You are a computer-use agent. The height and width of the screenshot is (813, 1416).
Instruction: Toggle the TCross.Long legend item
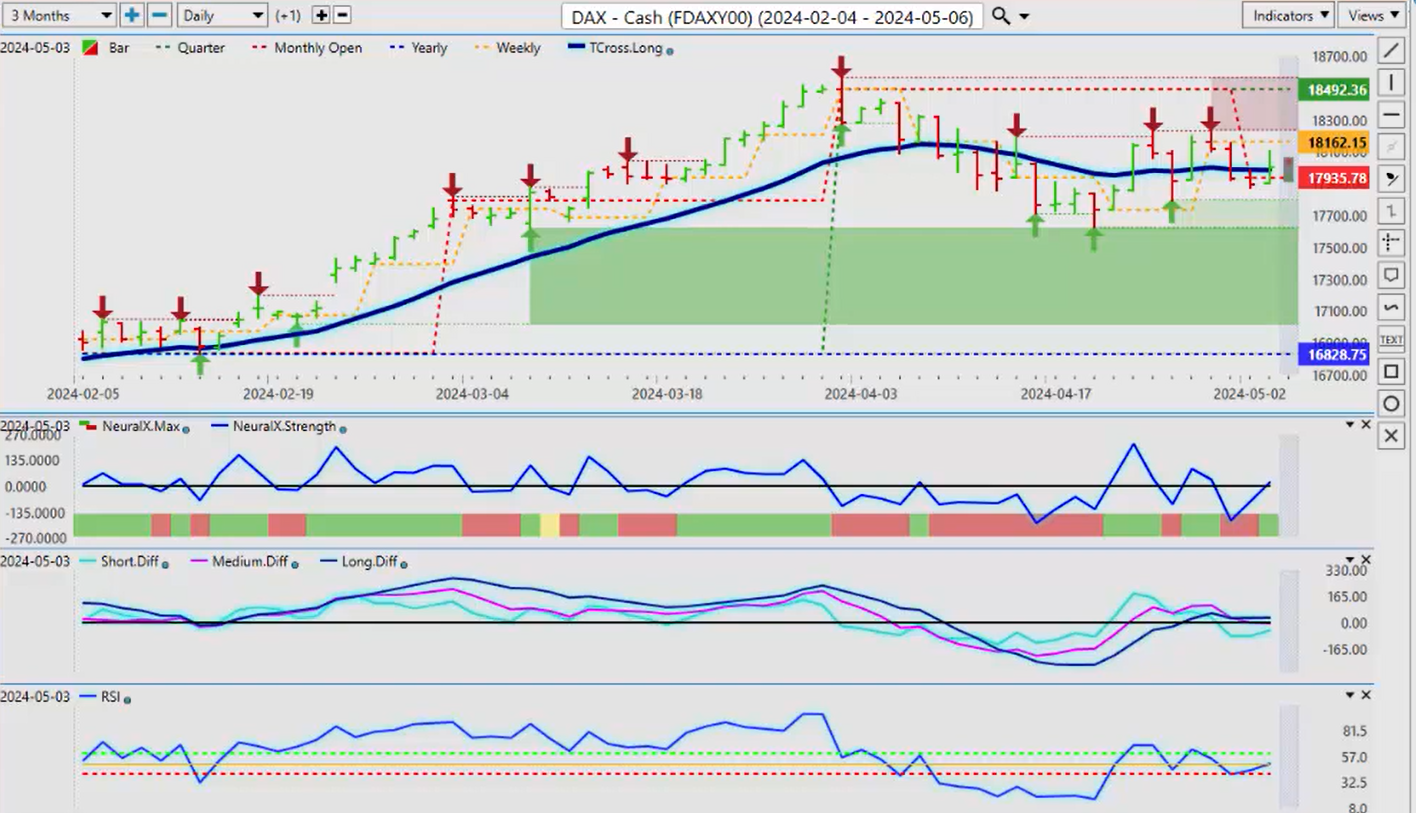tap(613, 47)
